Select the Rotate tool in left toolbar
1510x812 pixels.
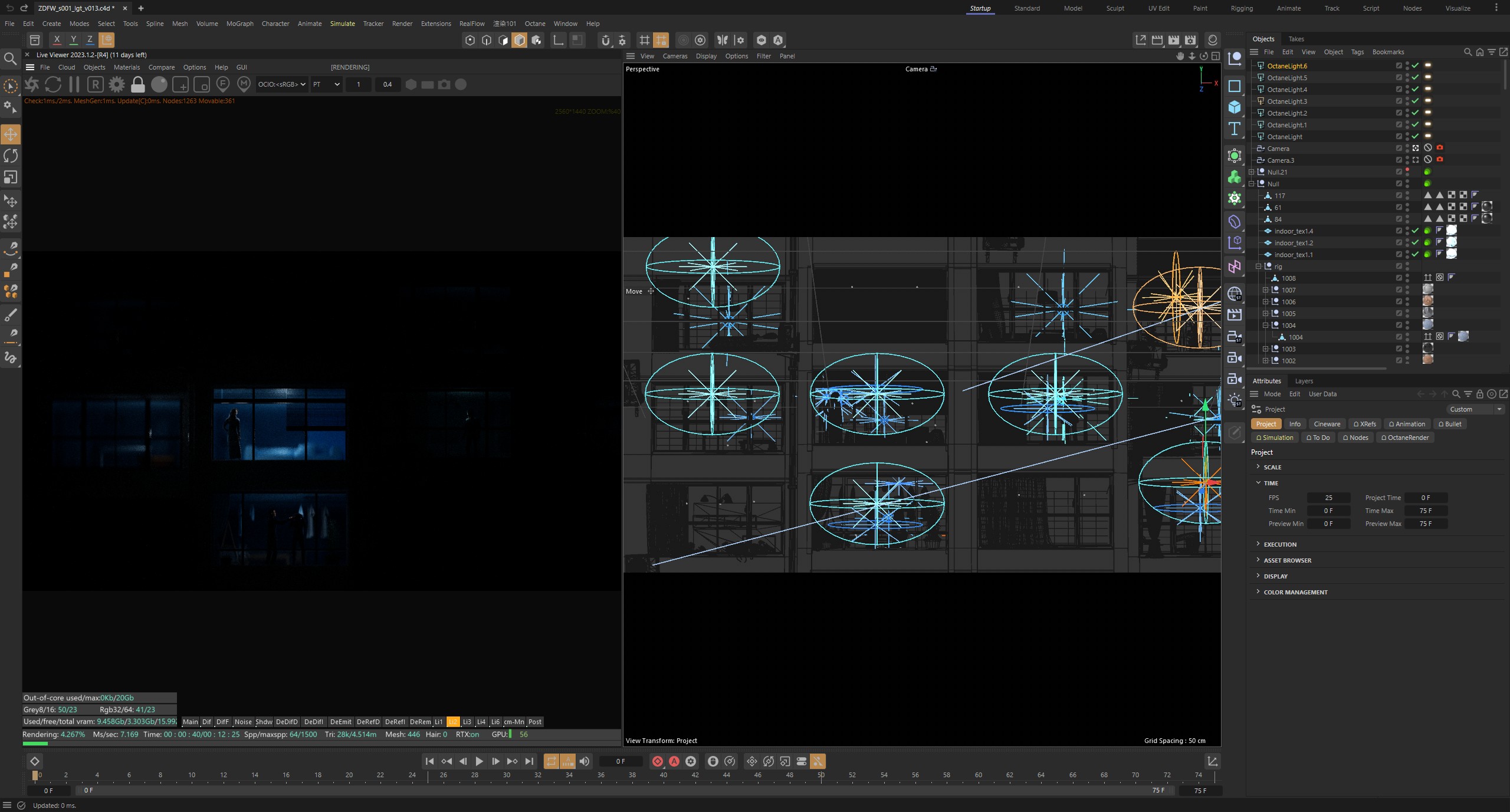point(11,156)
